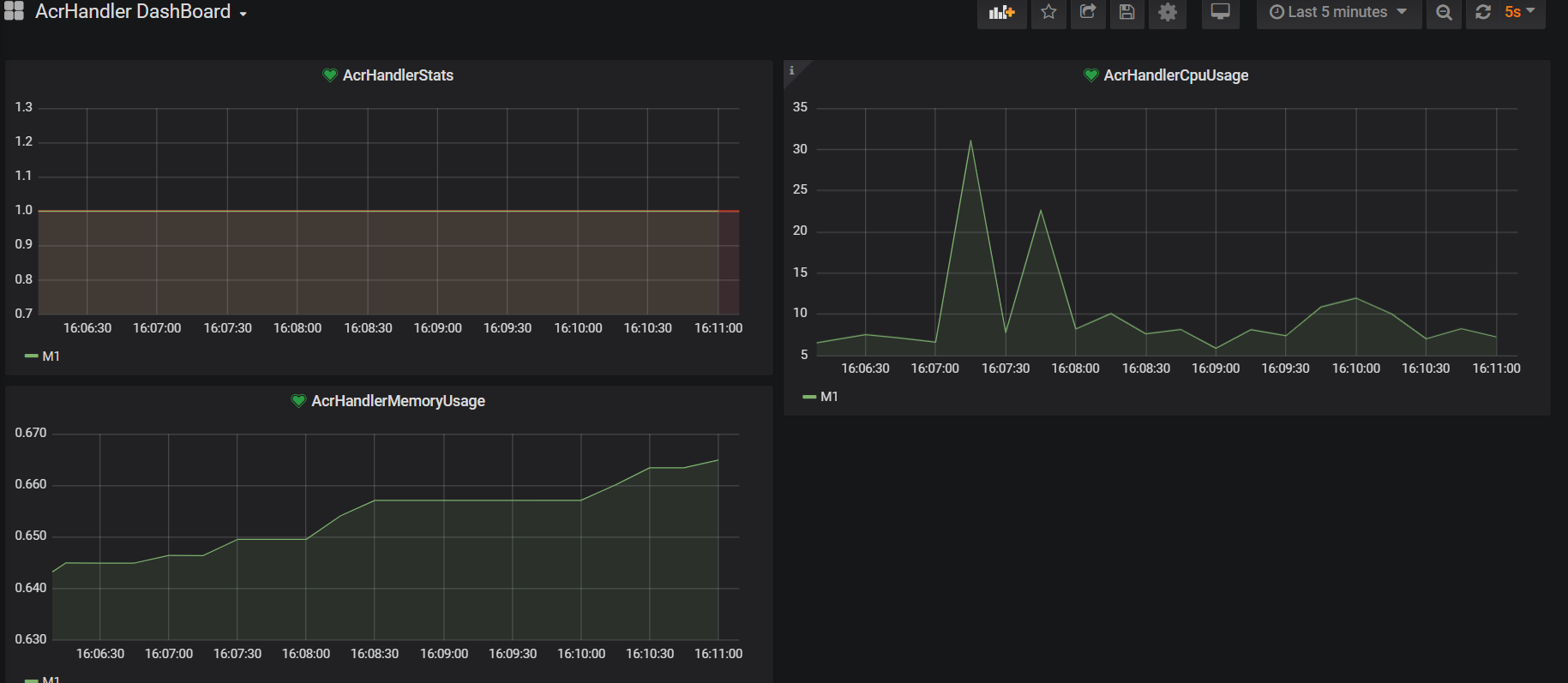The width and height of the screenshot is (1568, 683).
Task: Save the dashboard with the floppy-disk icon
Action: point(1127,13)
